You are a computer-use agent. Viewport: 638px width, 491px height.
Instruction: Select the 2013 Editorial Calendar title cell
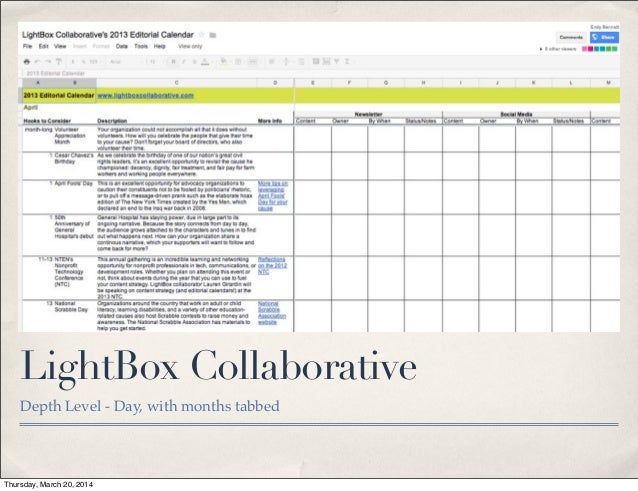pos(59,96)
